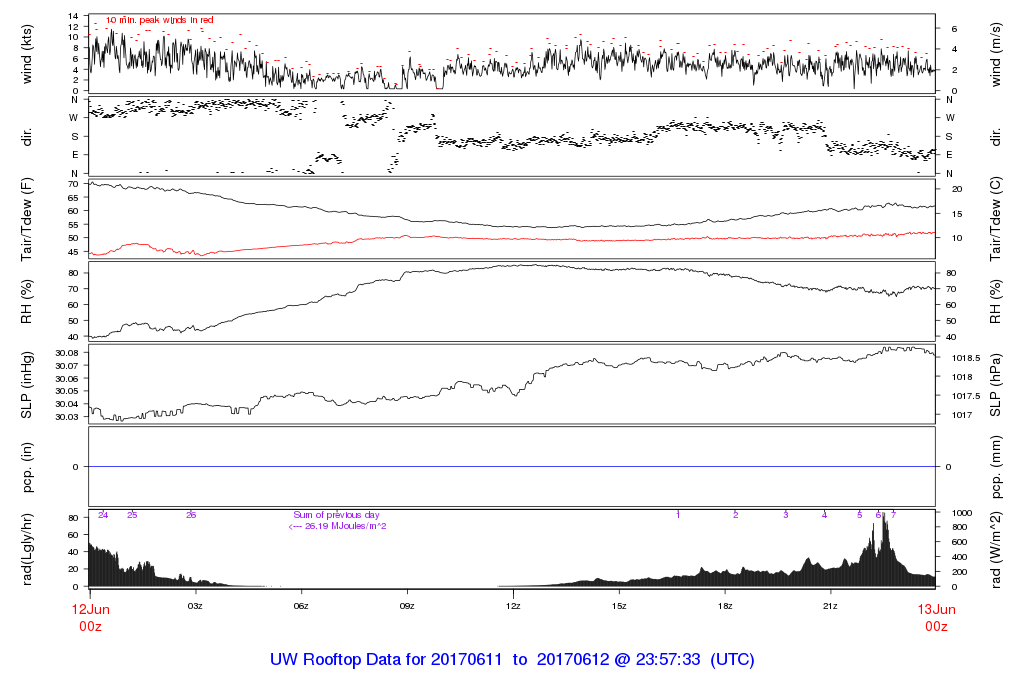Image resolution: width=1024 pixels, height=700 pixels.
Task: Click the '1000' radiation tick value
Action: (962, 513)
